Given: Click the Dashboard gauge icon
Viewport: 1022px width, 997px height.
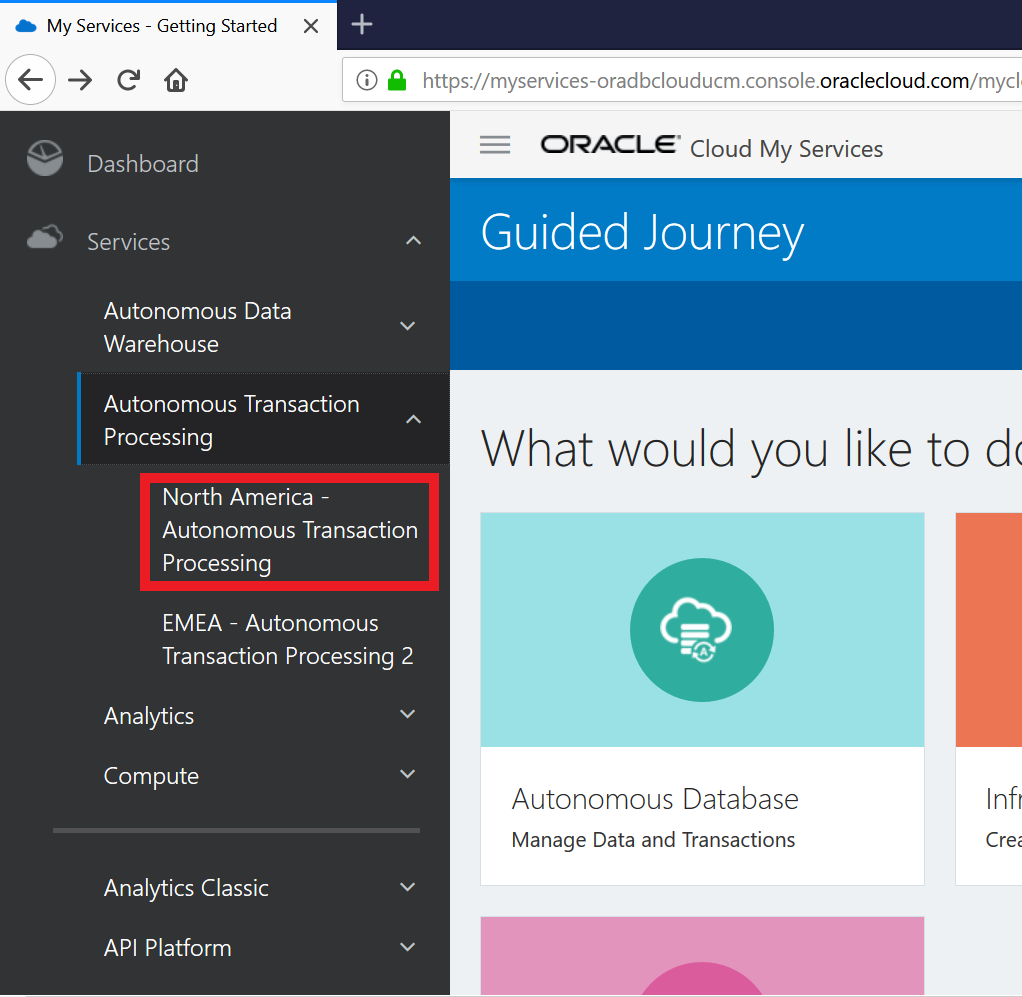Looking at the screenshot, I should 45,159.
